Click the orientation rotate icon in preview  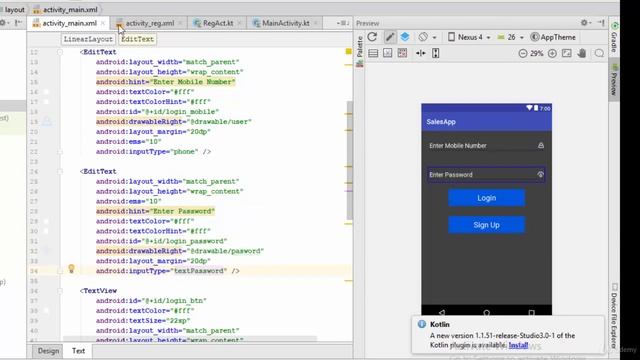point(423,37)
